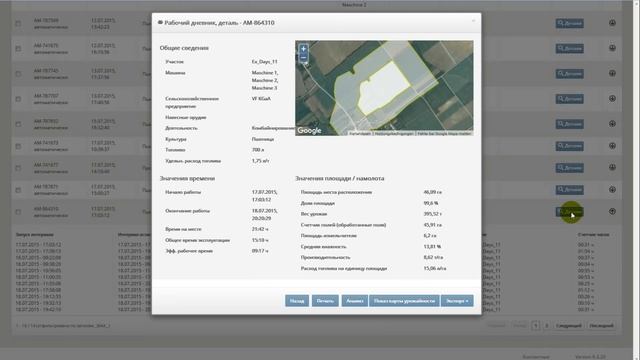
Task: Click the Значения площади / намолота heading
Action: click(x=340, y=178)
